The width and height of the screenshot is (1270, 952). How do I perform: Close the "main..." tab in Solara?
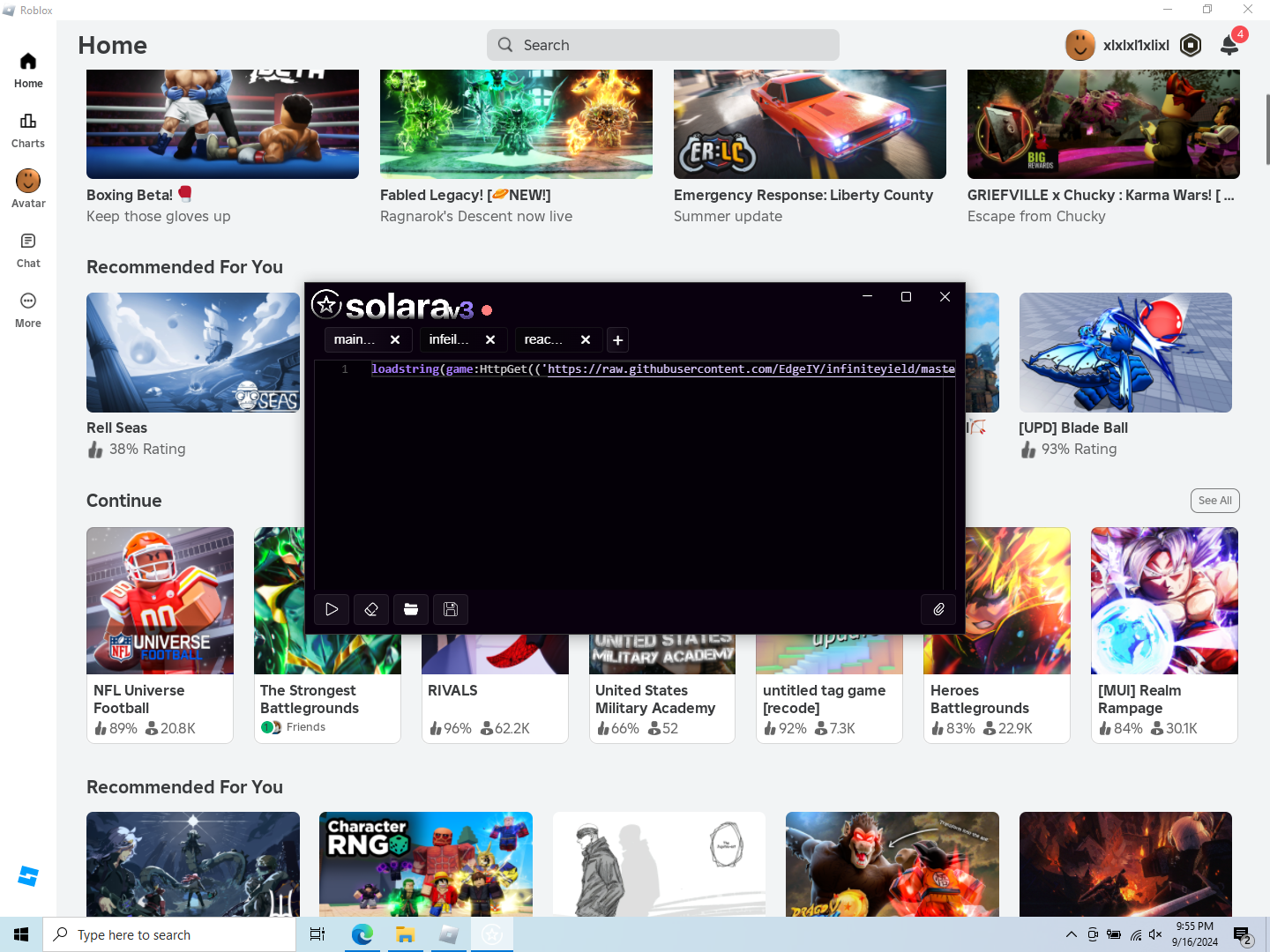[x=395, y=339]
